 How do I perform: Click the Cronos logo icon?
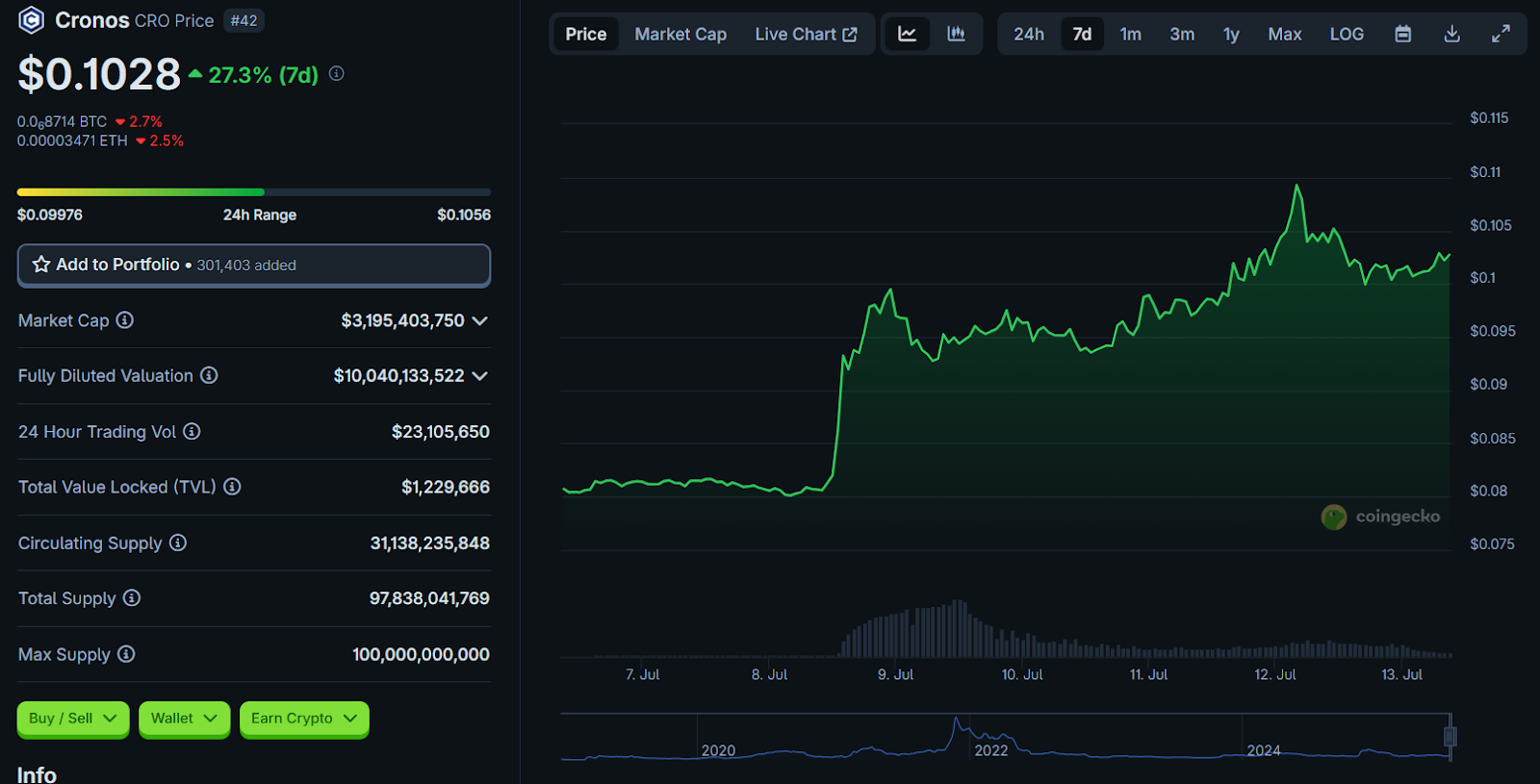point(32,20)
